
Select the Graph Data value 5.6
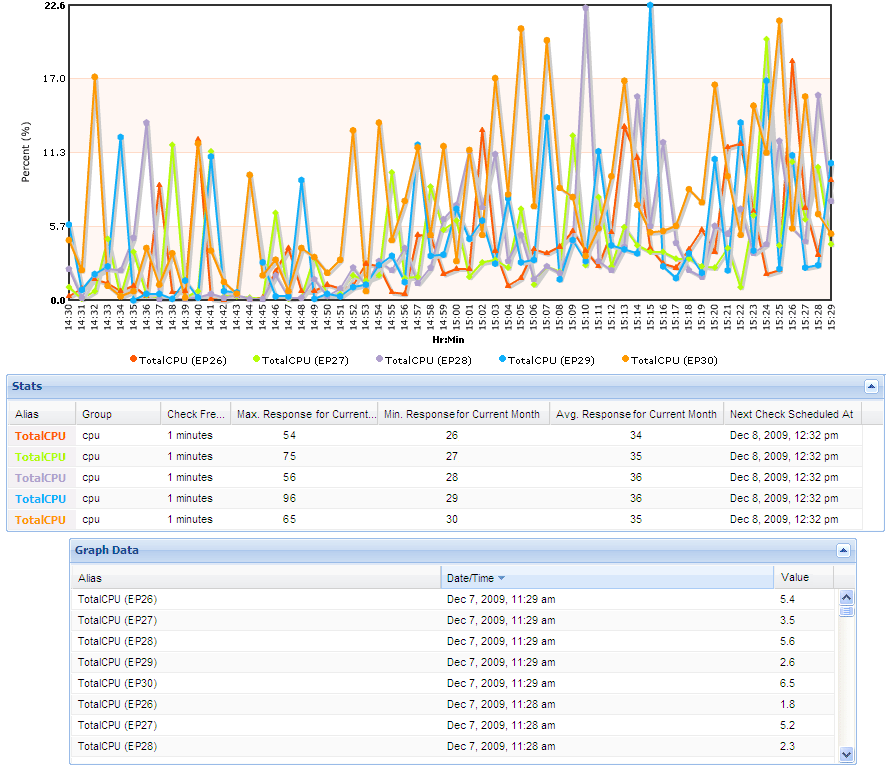click(787, 641)
